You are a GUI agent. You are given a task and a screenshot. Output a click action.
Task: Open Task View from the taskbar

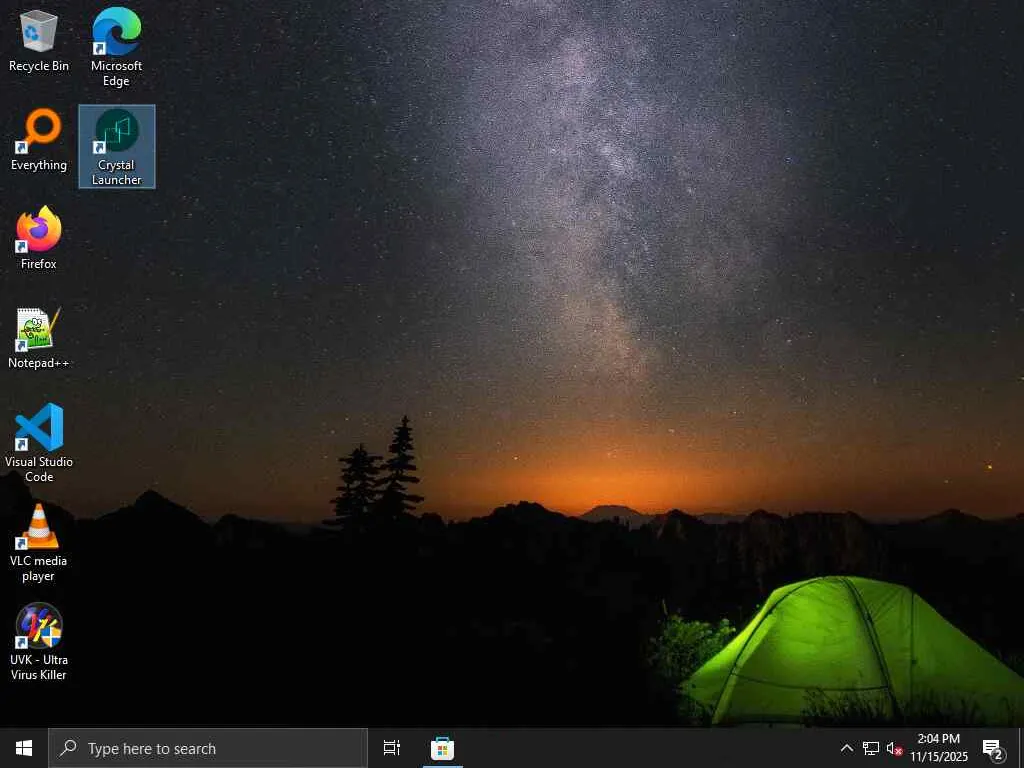(392, 748)
